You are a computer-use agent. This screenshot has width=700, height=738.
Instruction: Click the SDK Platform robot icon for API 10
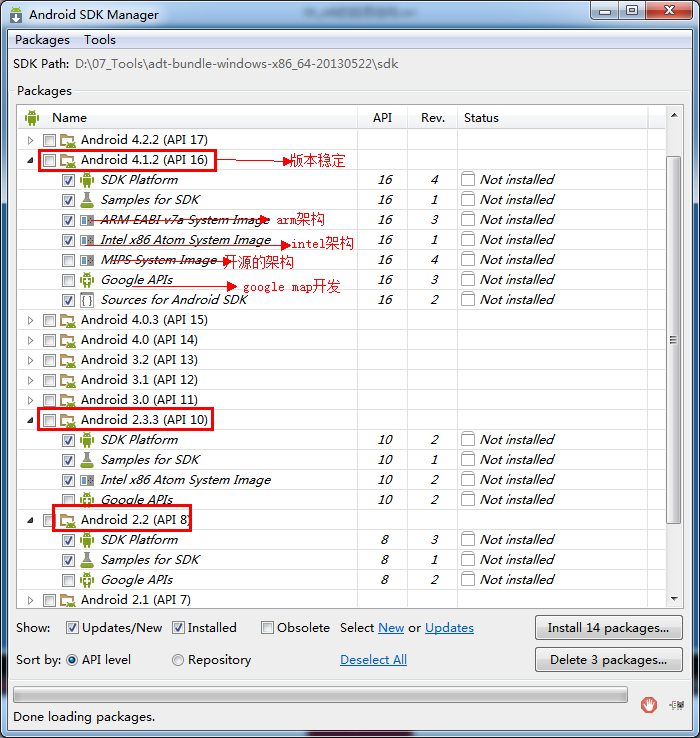(87, 440)
